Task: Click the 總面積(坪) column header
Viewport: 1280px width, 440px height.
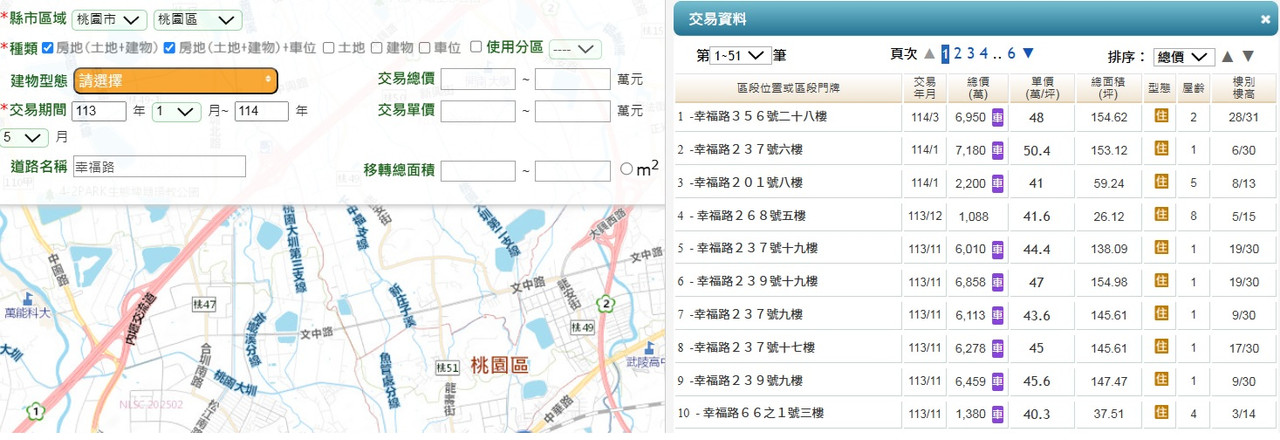Action: (x=1110, y=88)
